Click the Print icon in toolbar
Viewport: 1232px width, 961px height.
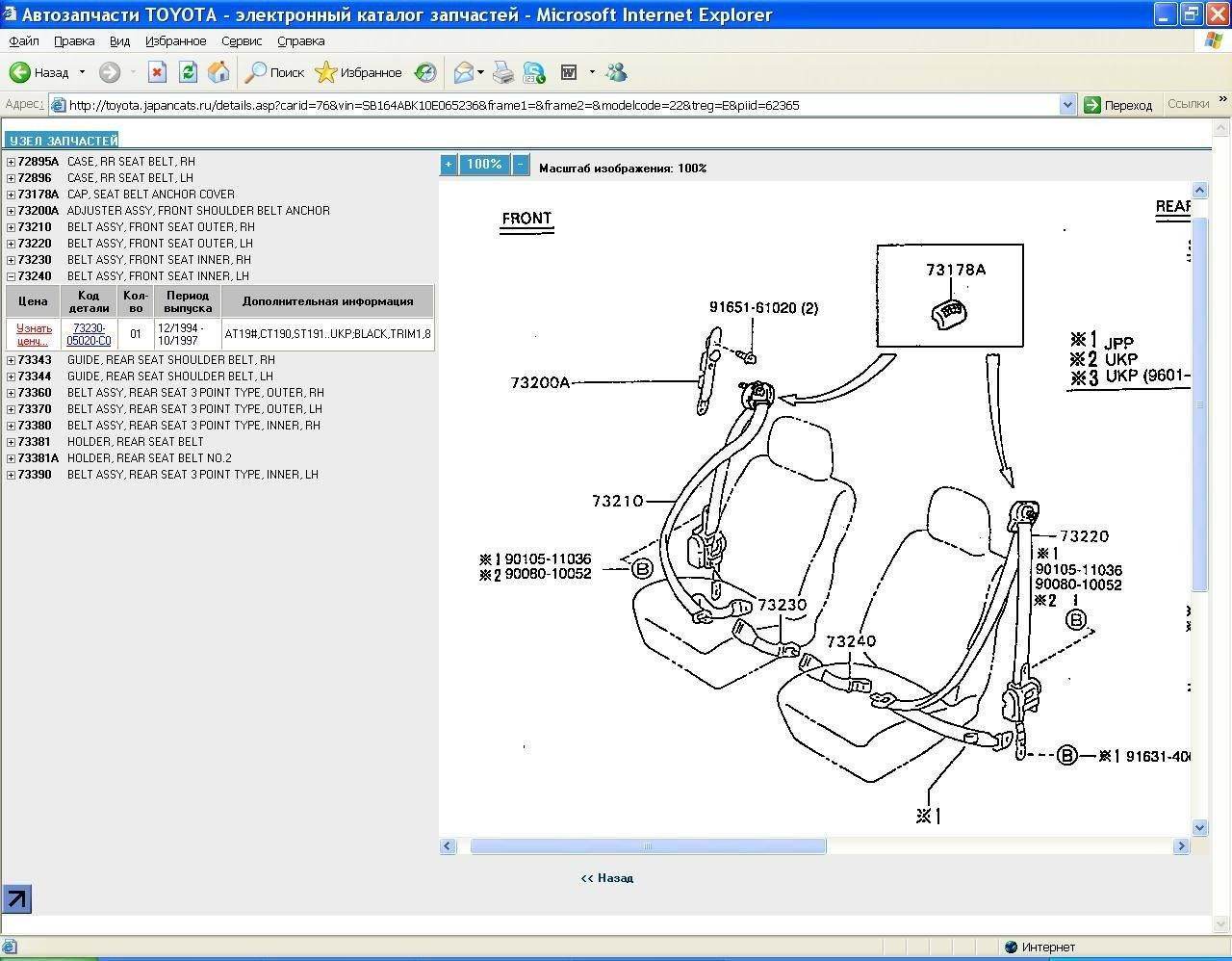(503, 72)
